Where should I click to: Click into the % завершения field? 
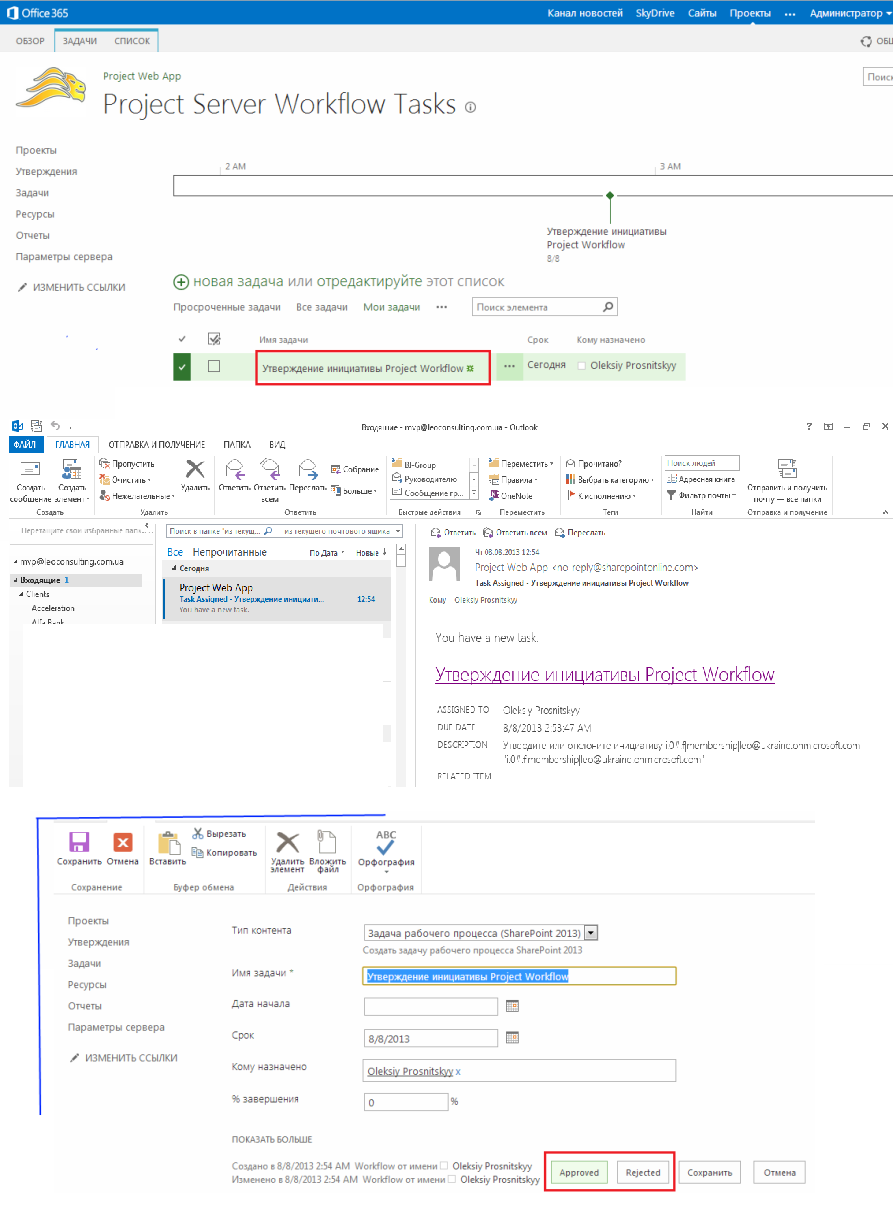[x=406, y=1102]
